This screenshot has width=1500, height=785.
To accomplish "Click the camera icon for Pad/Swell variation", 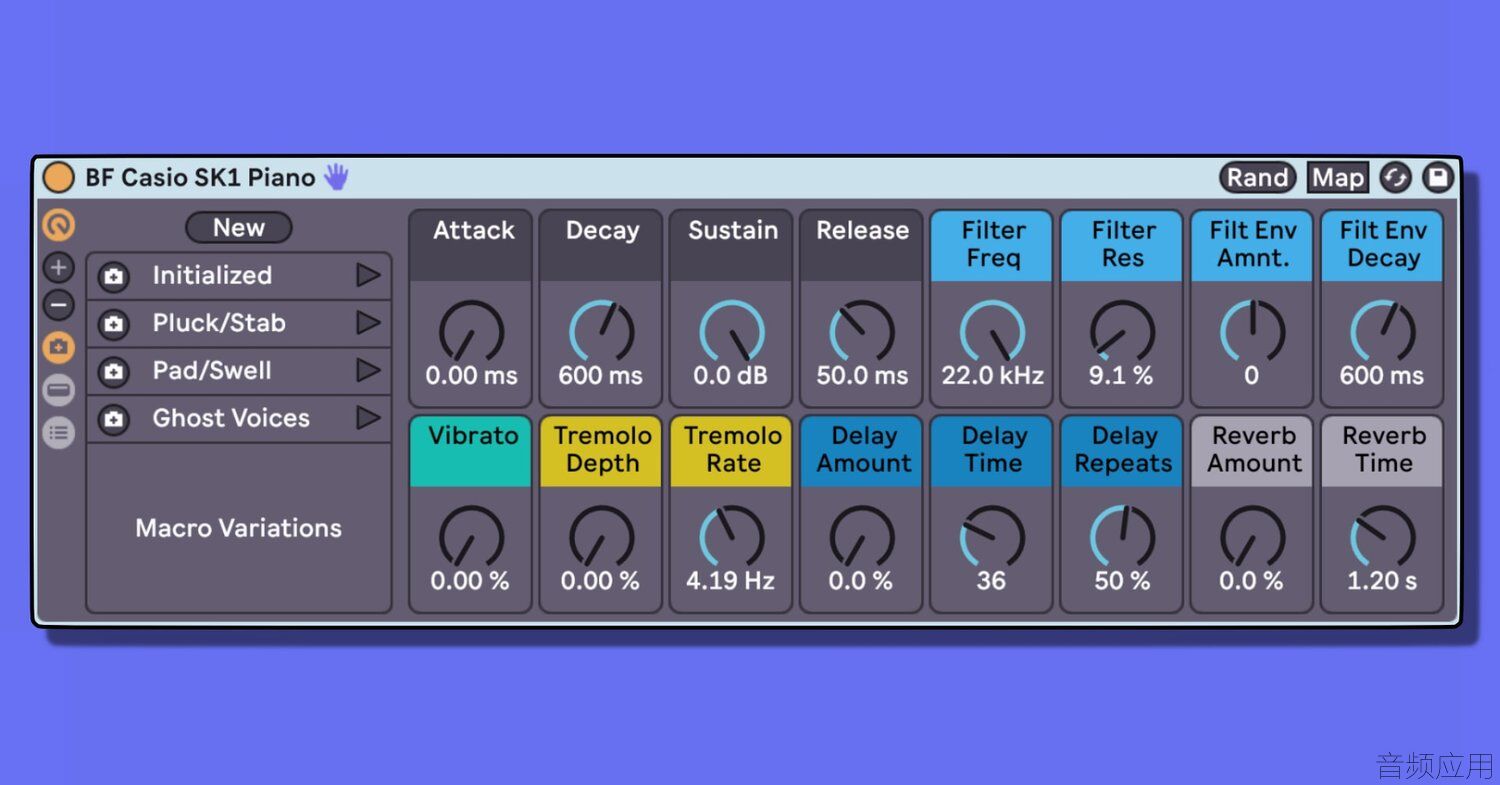I will pyautogui.click(x=114, y=372).
